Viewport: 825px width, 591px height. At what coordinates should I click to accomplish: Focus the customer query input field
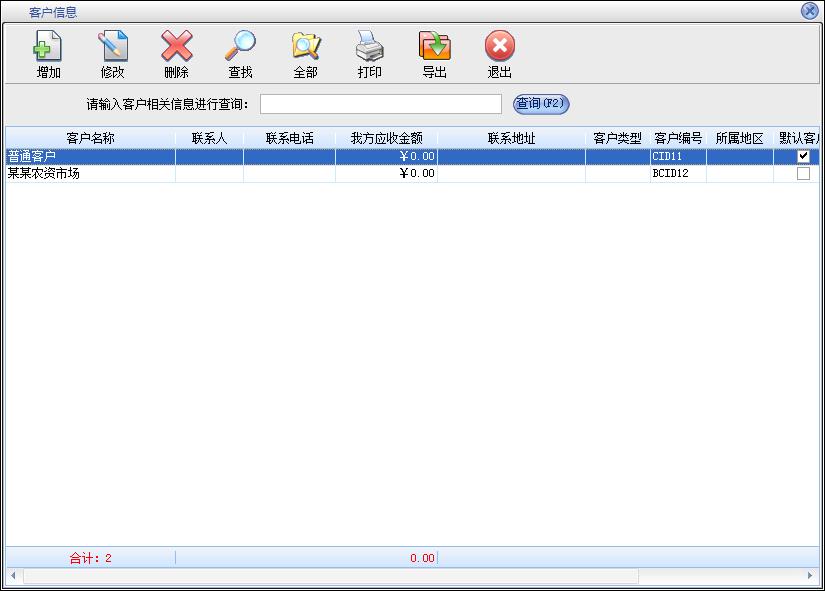coord(380,104)
